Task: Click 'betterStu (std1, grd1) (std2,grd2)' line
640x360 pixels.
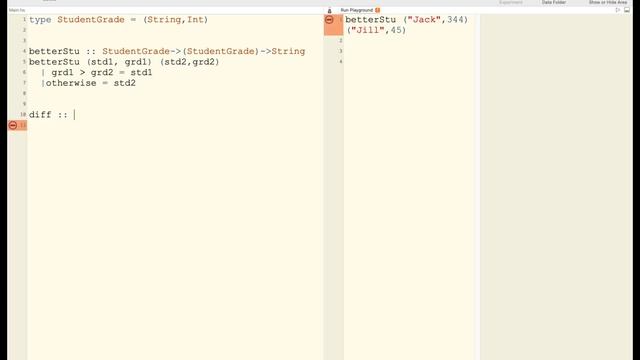Action: click(x=124, y=62)
